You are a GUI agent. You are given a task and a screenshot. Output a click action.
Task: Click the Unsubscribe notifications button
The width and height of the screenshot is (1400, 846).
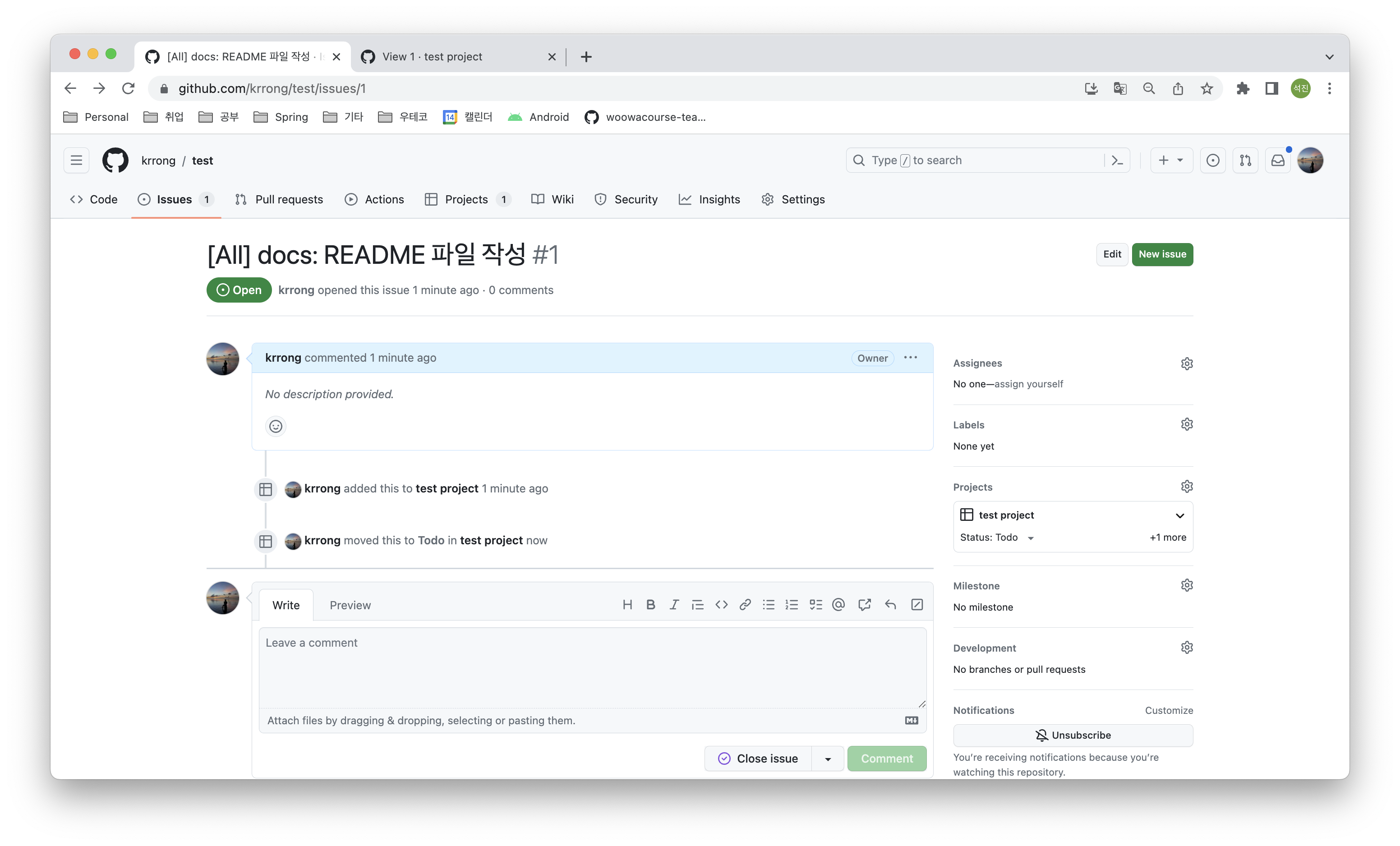pos(1073,735)
